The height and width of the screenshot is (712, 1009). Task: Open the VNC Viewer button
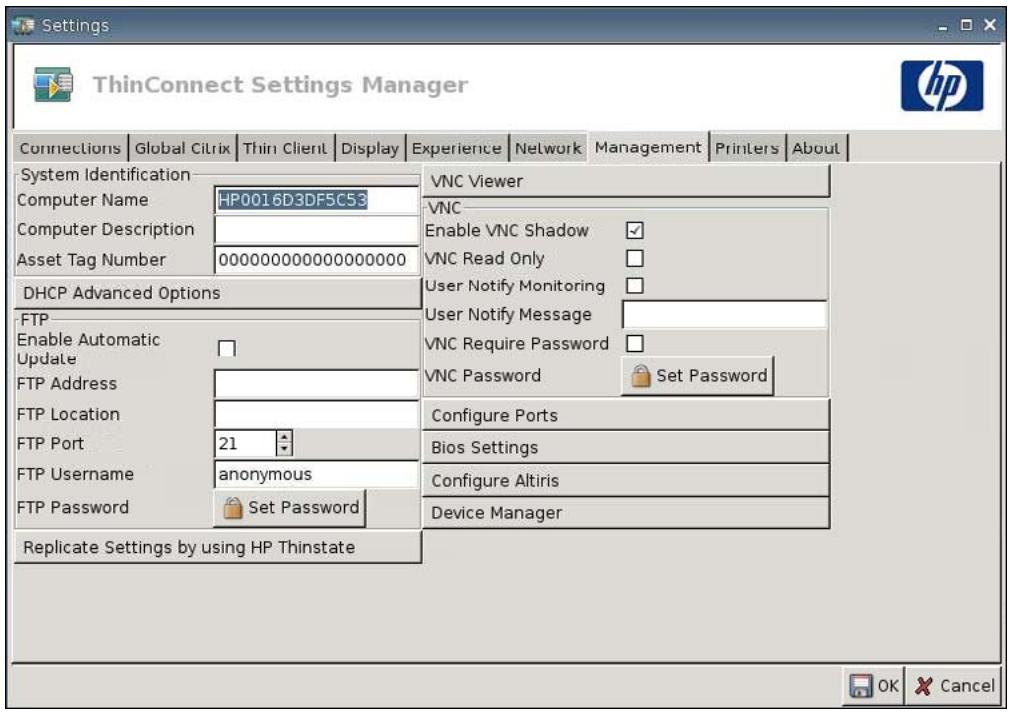pyautogui.click(x=626, y=181)
